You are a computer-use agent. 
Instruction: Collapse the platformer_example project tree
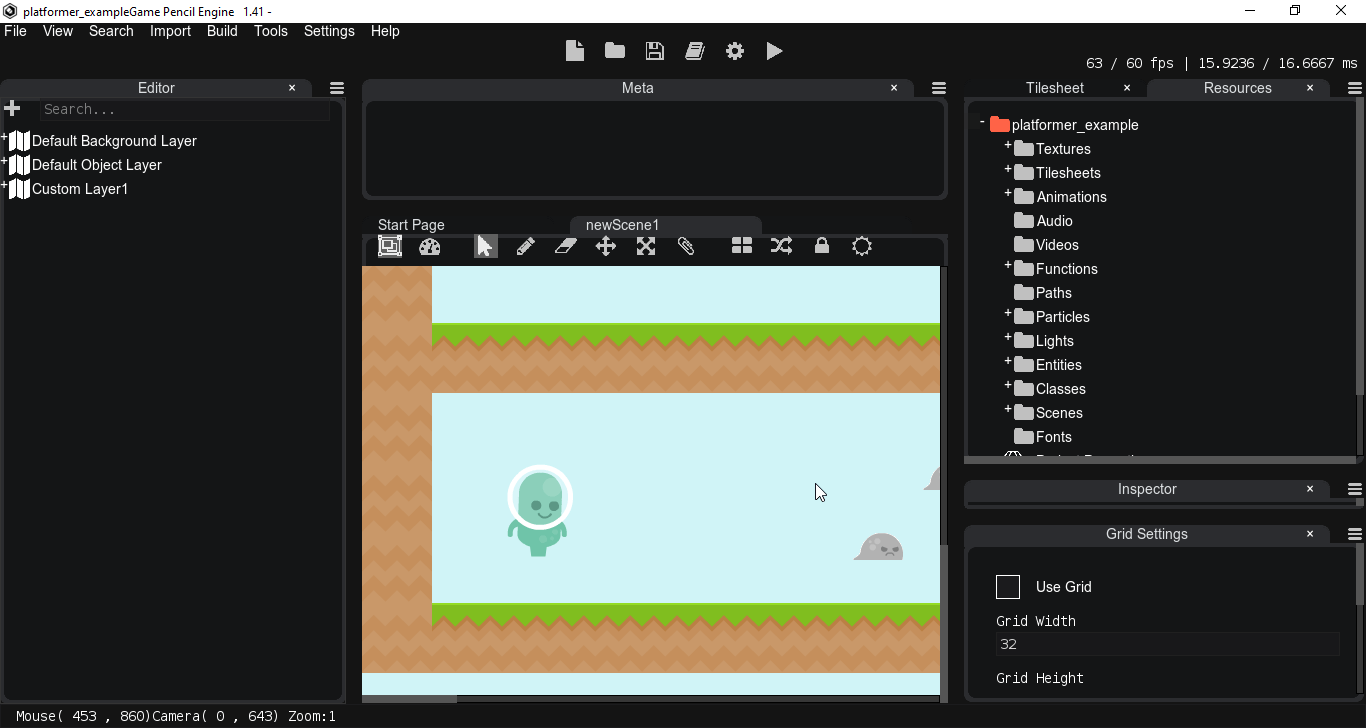(981, 121)
